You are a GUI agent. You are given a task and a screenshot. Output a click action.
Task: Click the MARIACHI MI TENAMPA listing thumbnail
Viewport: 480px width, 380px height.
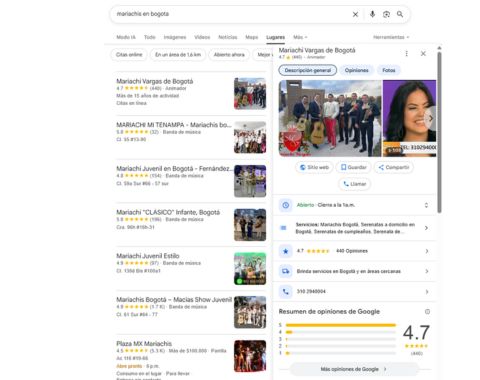tap(250, 137)
